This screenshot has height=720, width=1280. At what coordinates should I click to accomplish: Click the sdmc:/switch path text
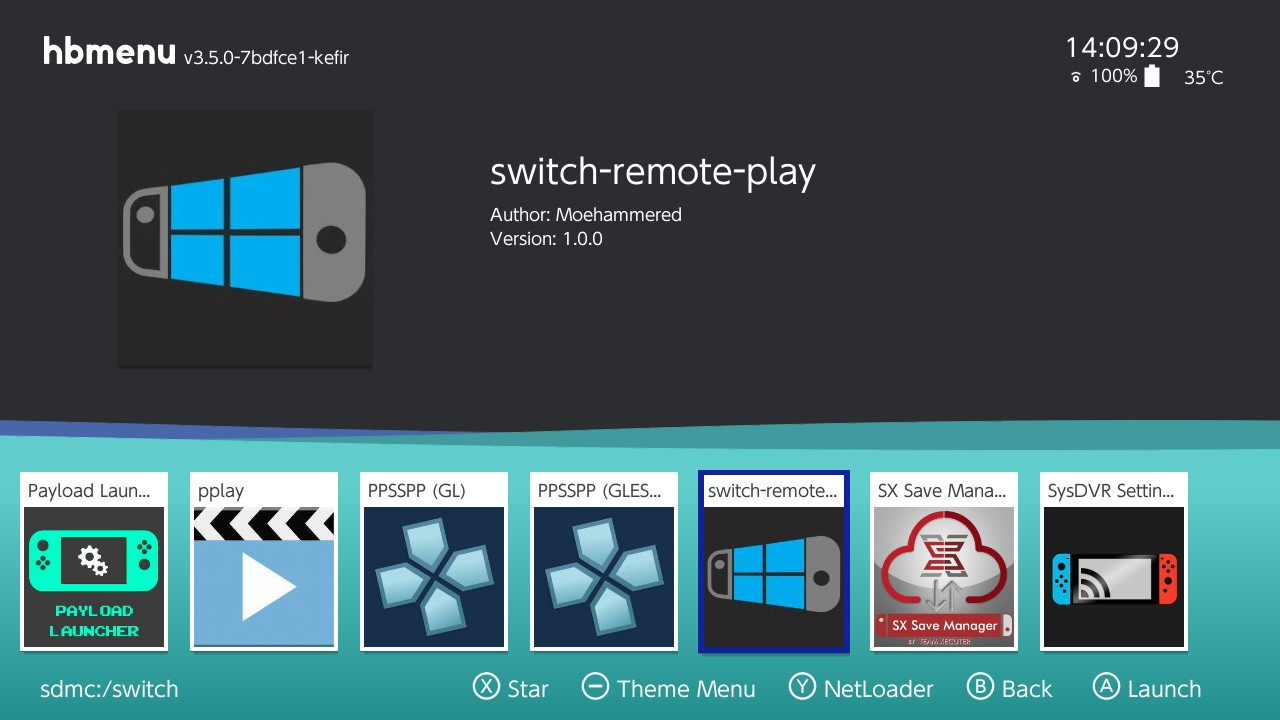pyautogui.click(x=109, y=689)
